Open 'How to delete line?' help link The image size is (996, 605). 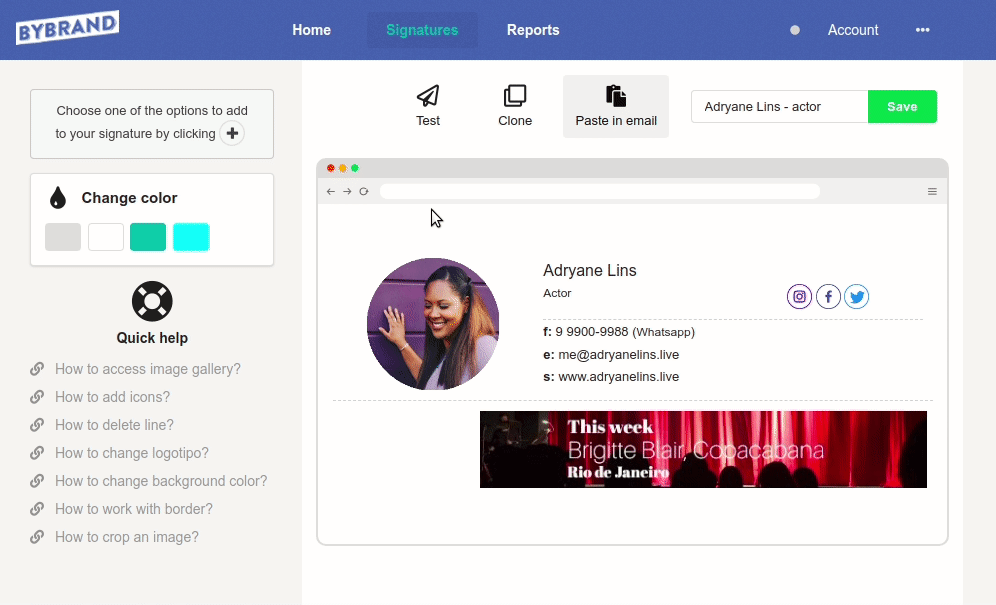click(x=114, y=425)
